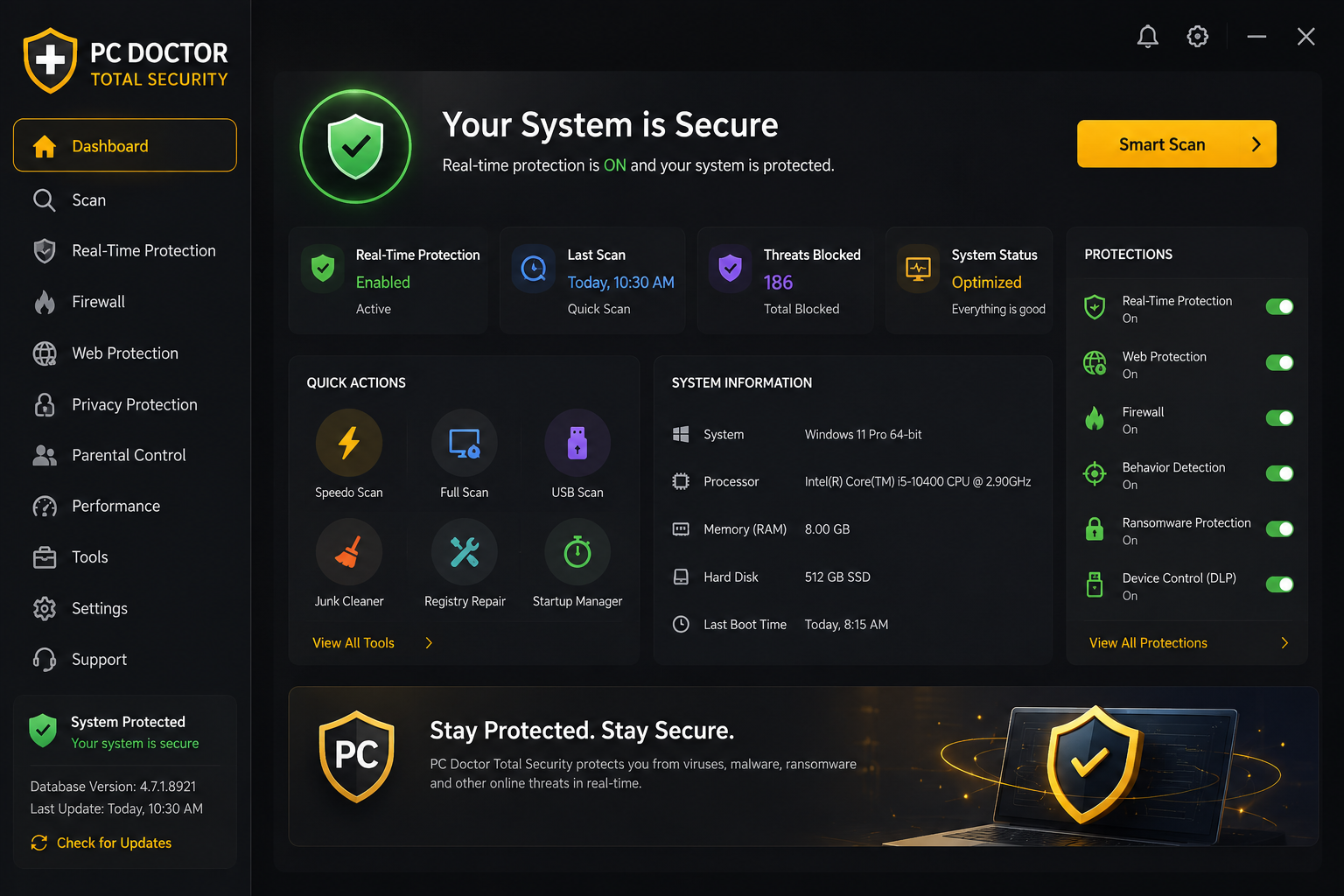Viewport: 1344px width, 896px height.
Task: Click the Memory (RAM) icon
Action: [681, 529]
